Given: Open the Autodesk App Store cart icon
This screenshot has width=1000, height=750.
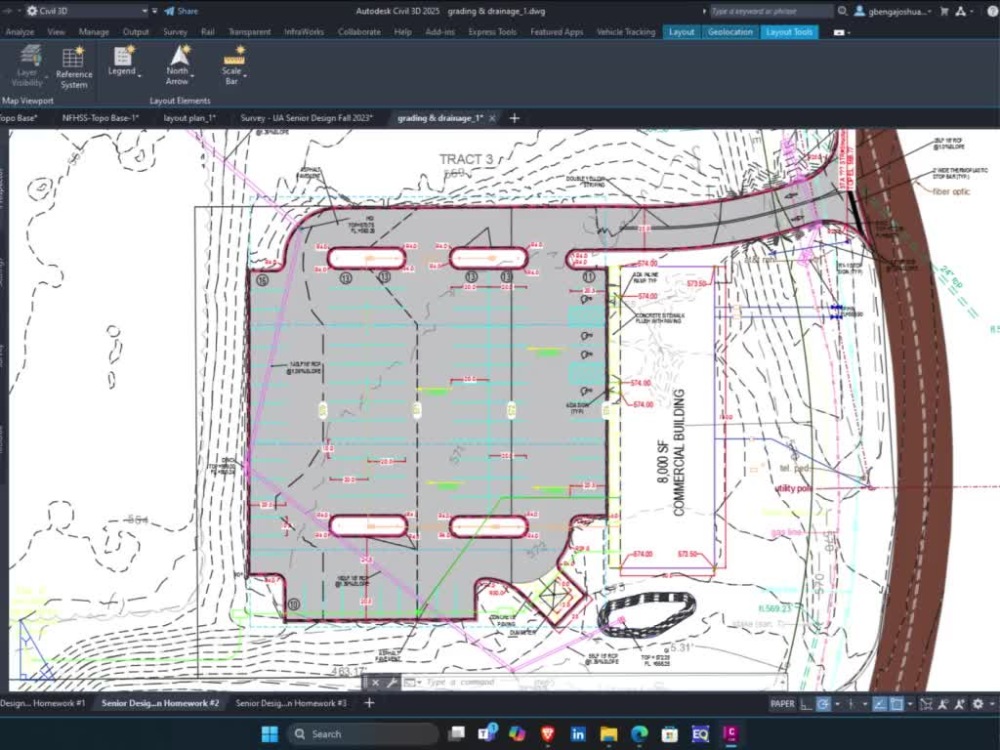Looking at the screenshot, I should coord(944,11).
